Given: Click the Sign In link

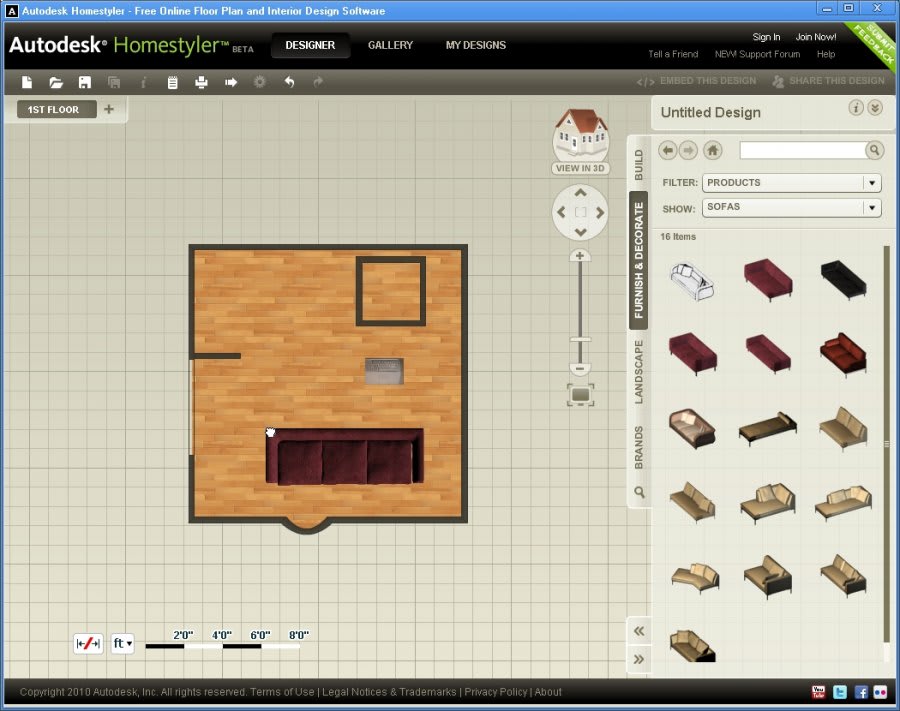Looking at the screenshot, I should 766,37.
